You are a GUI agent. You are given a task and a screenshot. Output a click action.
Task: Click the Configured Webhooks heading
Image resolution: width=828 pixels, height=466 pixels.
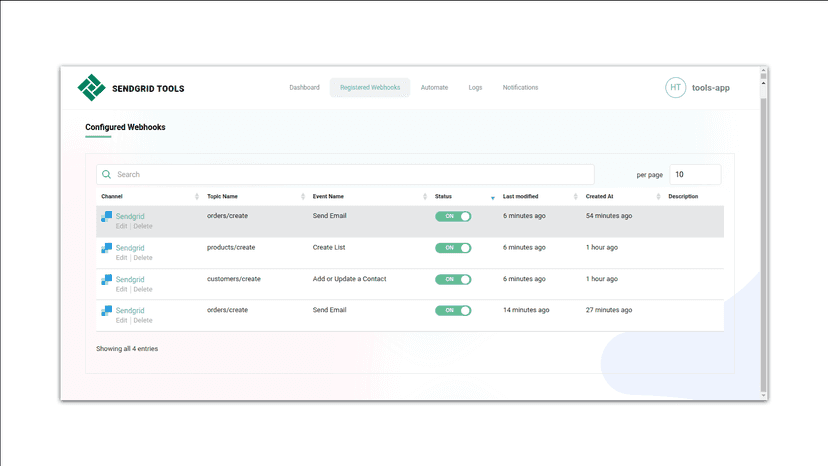(x=125, y=127)
